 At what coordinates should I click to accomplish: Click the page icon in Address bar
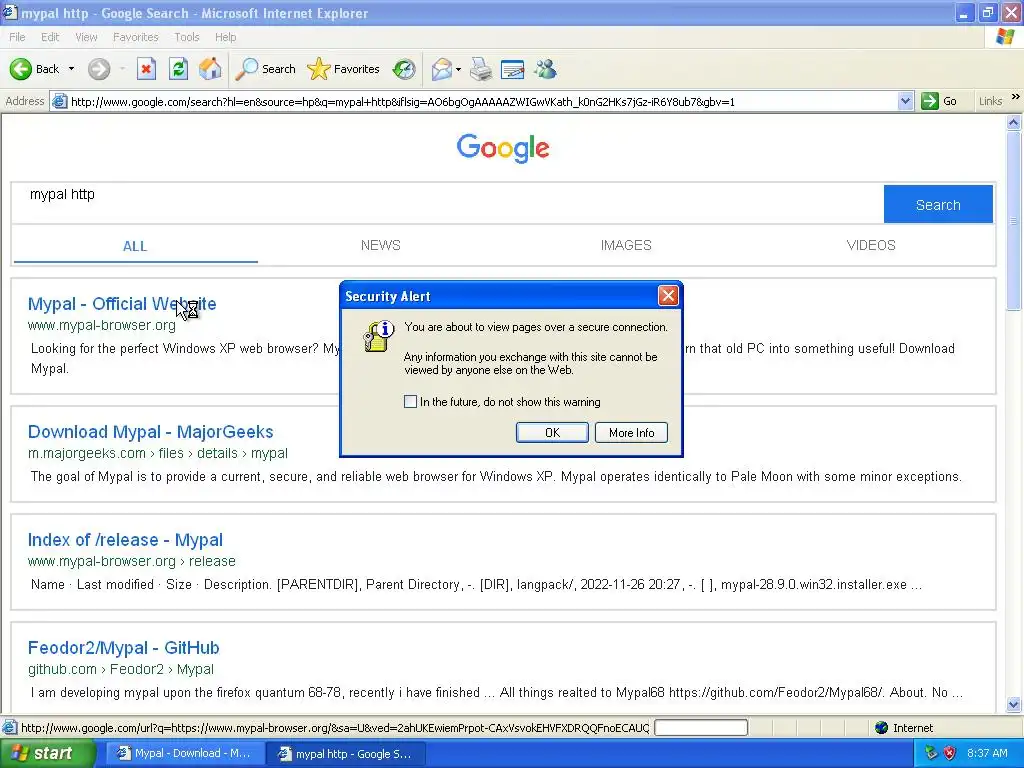[x=59, y=101]
